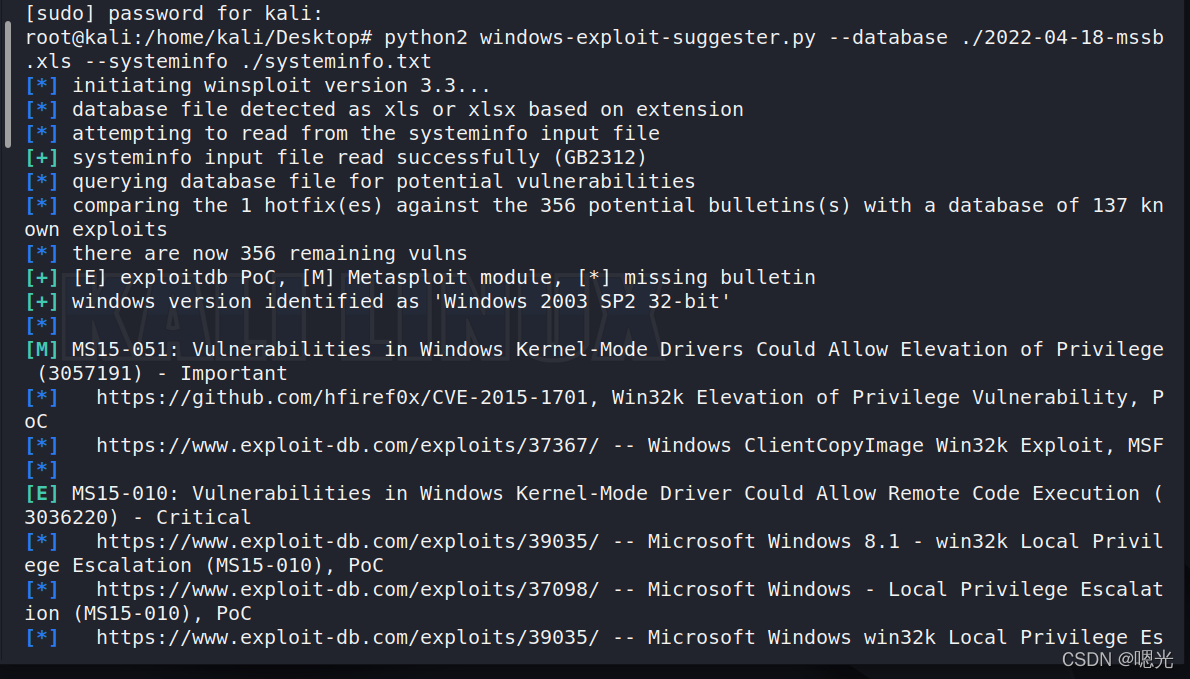Click the CSDN watermark in the corner
1190x679 pixels.
click(x=1118, y=659)
